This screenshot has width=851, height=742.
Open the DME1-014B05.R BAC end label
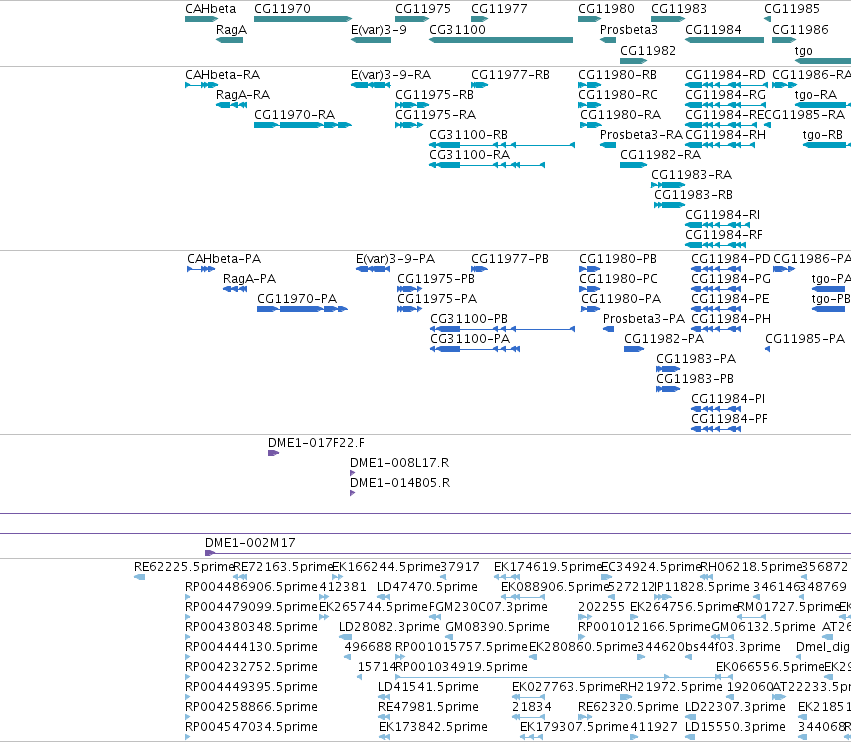[x=400, y=483]
